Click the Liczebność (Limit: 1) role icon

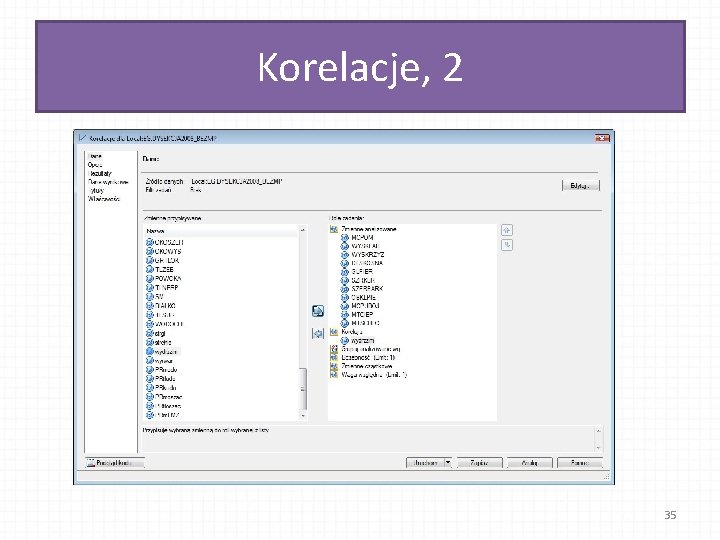click(334, 357)
